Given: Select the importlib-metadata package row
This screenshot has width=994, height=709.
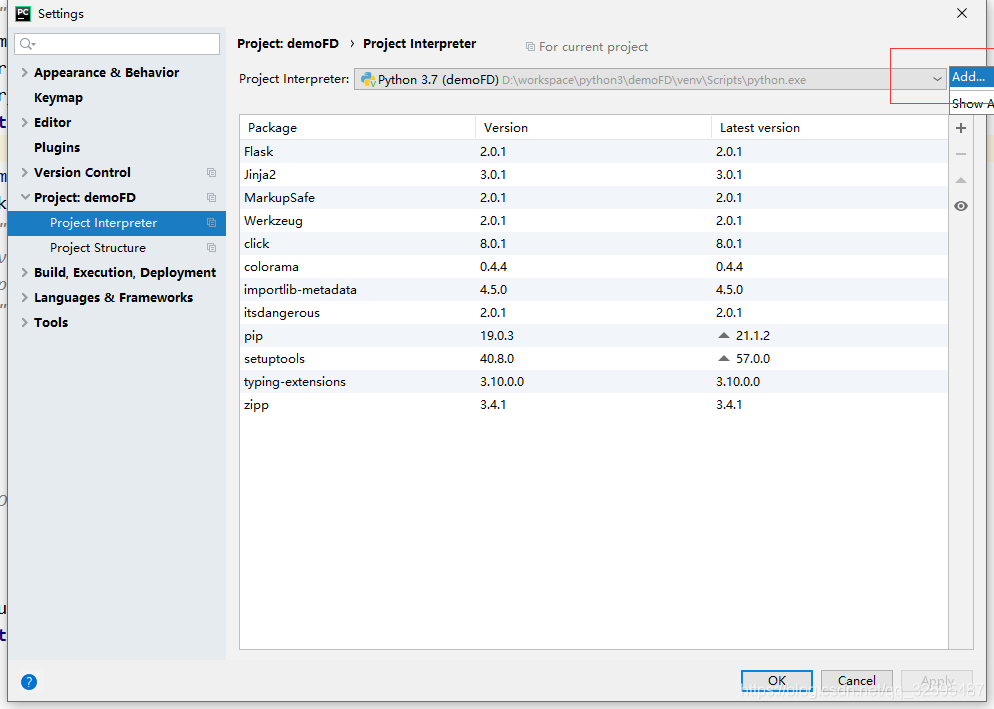Looking at the screenshot, I should pos(594,290).
